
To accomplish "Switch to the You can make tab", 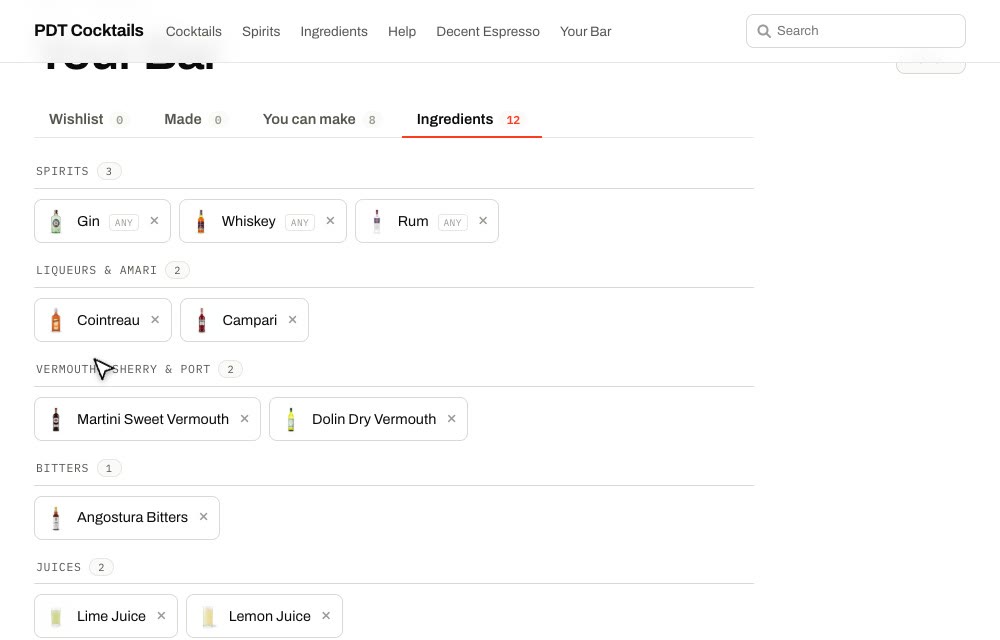I will [x=320, y=119].
